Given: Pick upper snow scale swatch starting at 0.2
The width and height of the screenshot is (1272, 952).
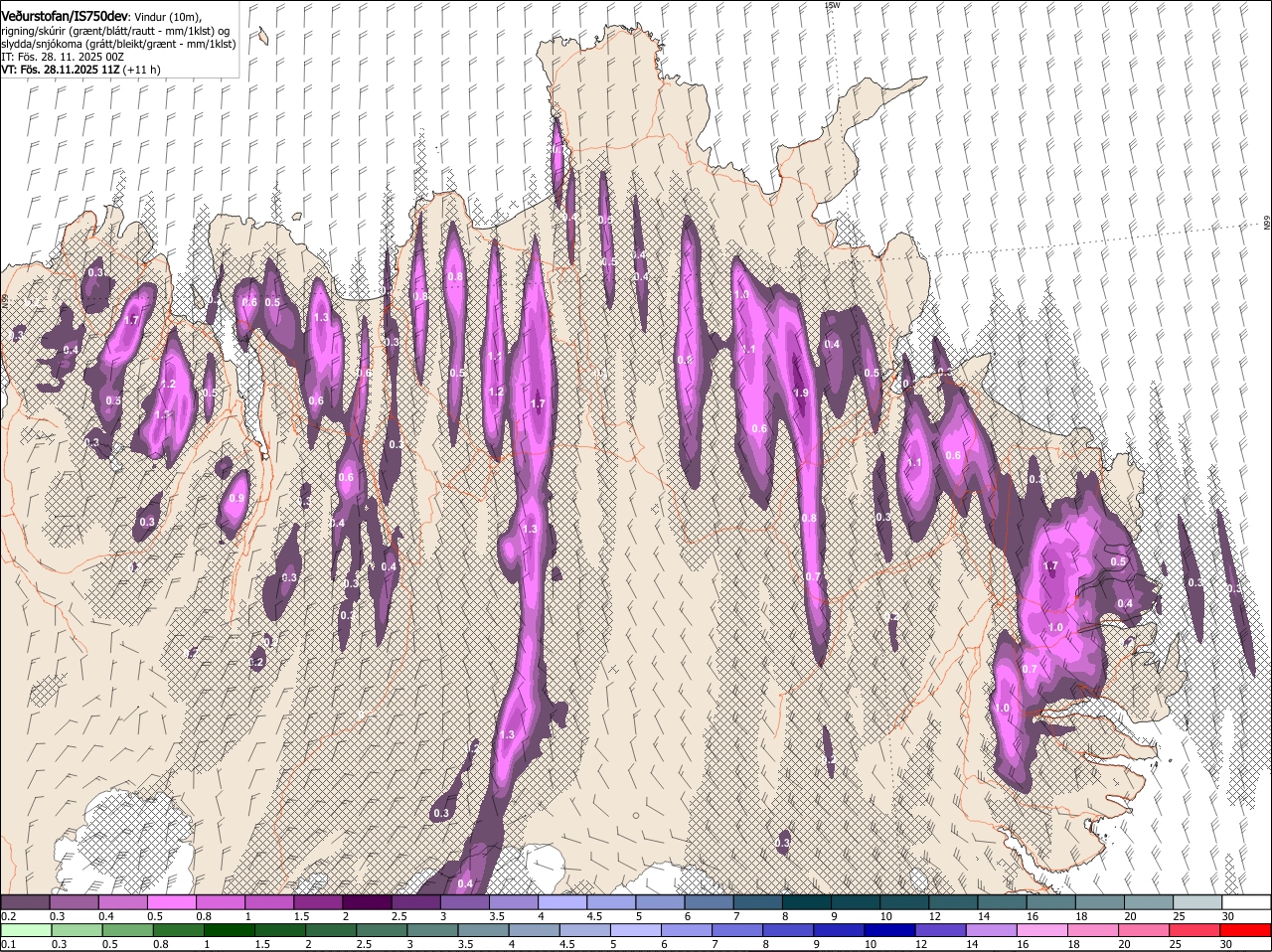Looking at the screenshot, I should click(x=25, y=902).
